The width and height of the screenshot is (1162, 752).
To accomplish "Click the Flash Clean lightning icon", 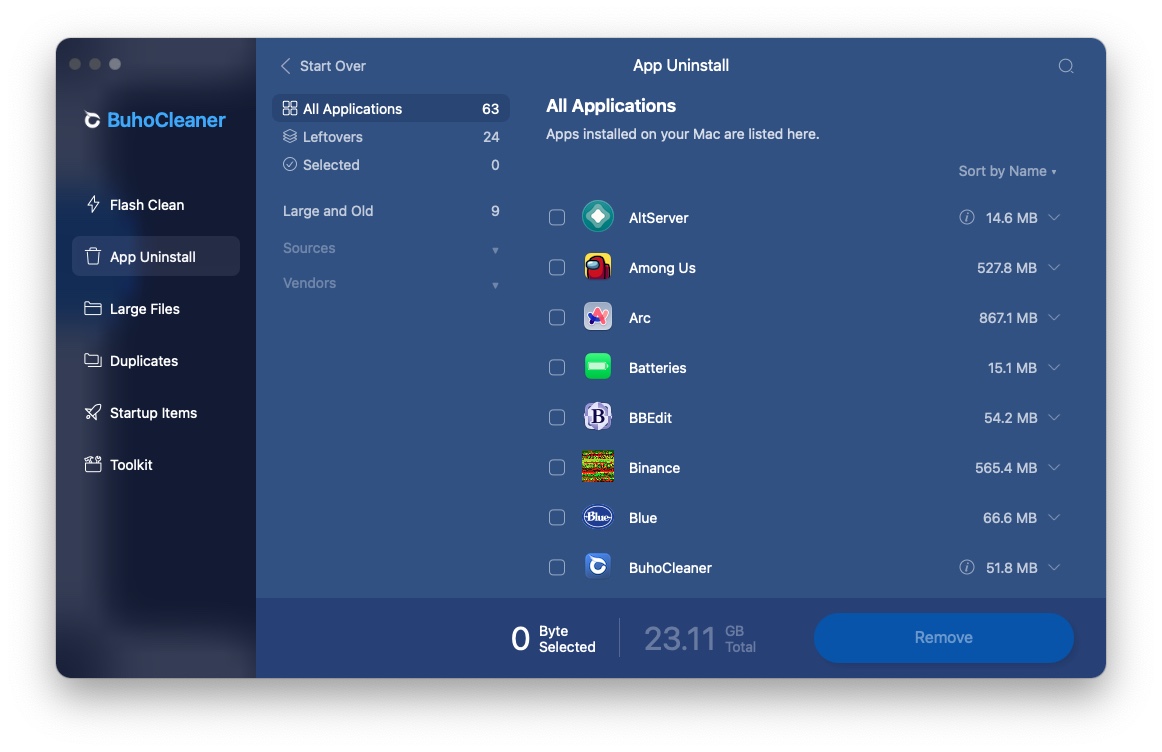I will point(93,204).
